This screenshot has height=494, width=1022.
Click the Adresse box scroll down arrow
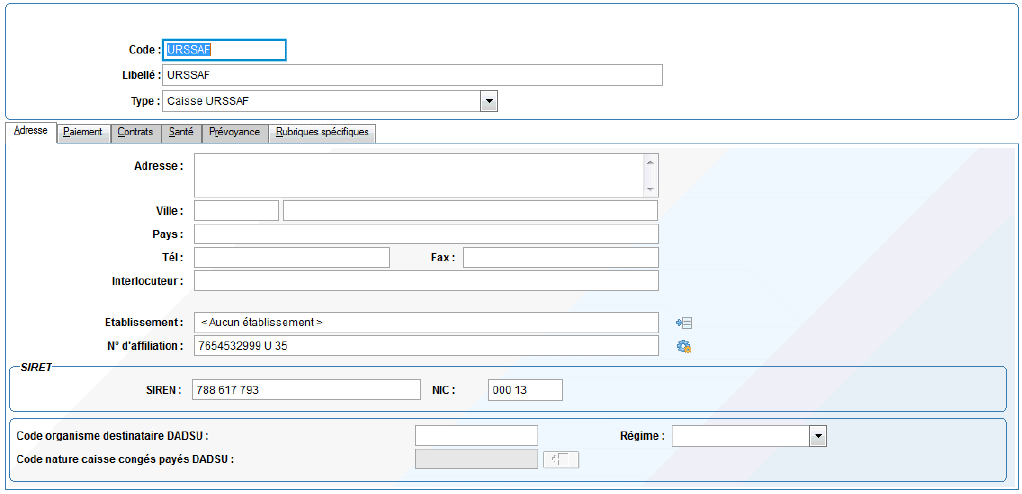pyautogui.click(x=650, y=188)
